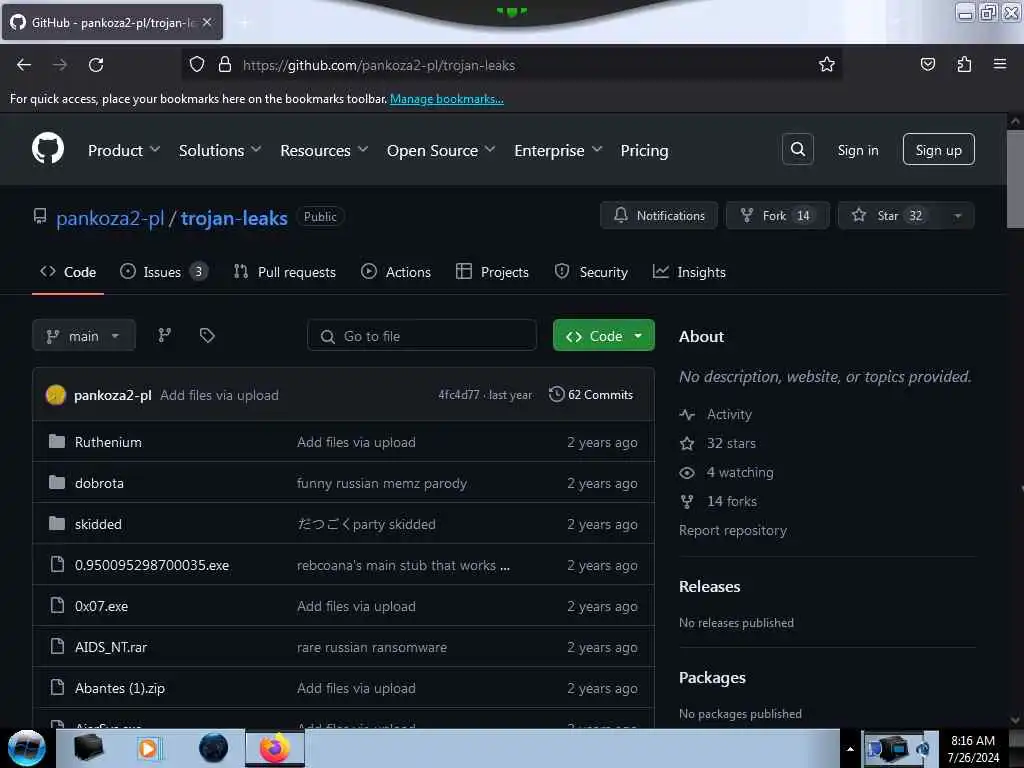Expand the Solutions menu
Screen dimensions: 1024x768
point(220,150)
